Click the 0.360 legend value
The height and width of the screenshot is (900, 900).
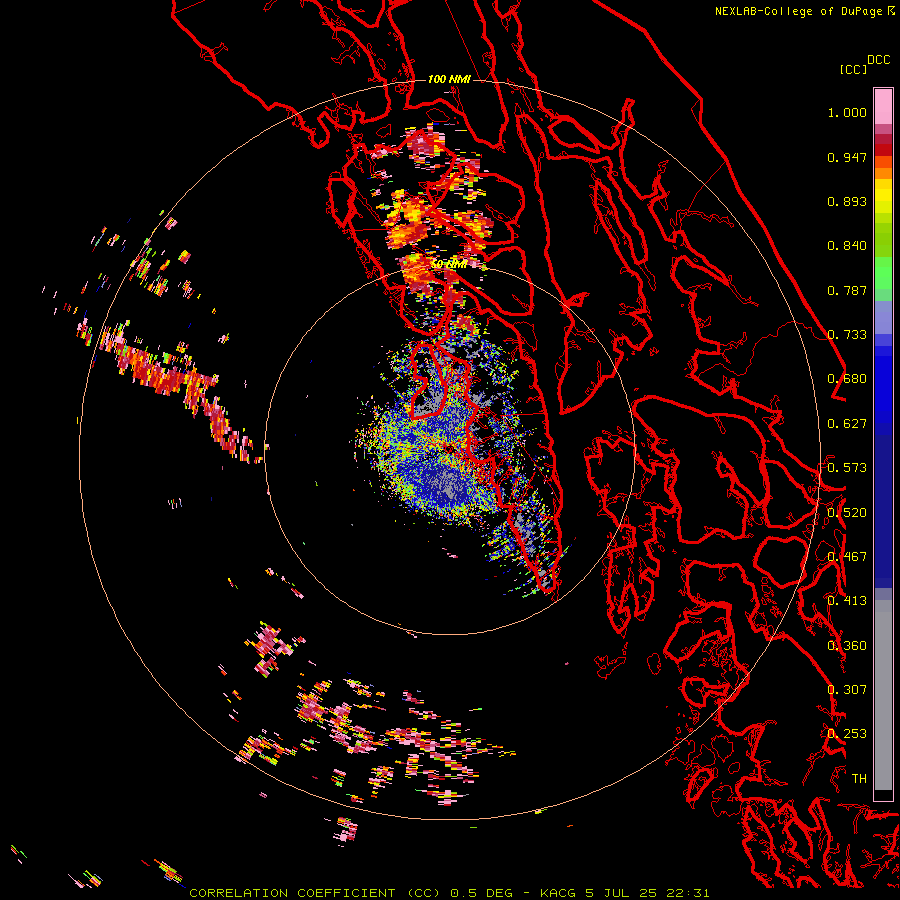(847, 646)
